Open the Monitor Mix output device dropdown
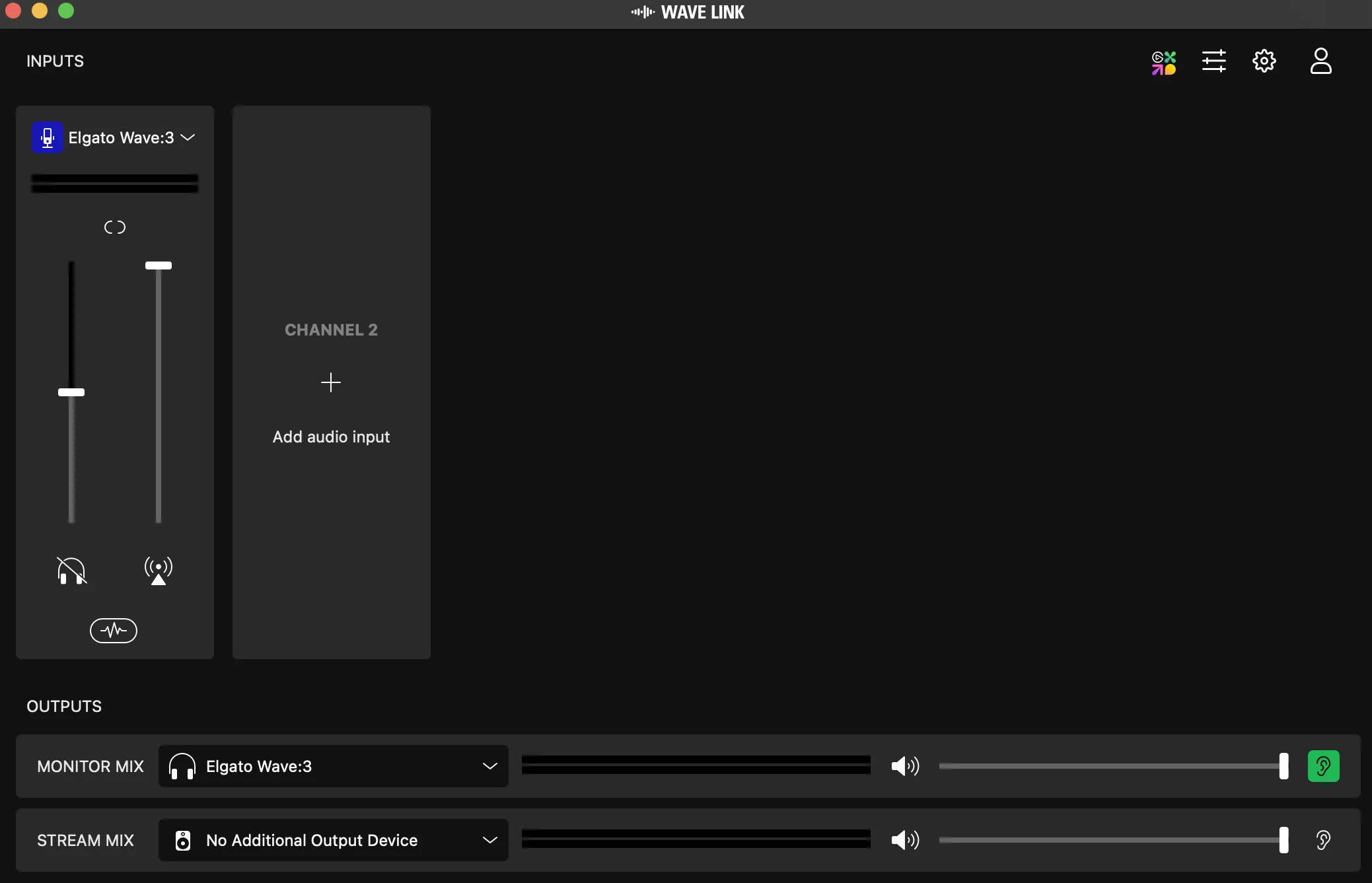The width and height of the screenshot is (1372, 883). [489, 766]
